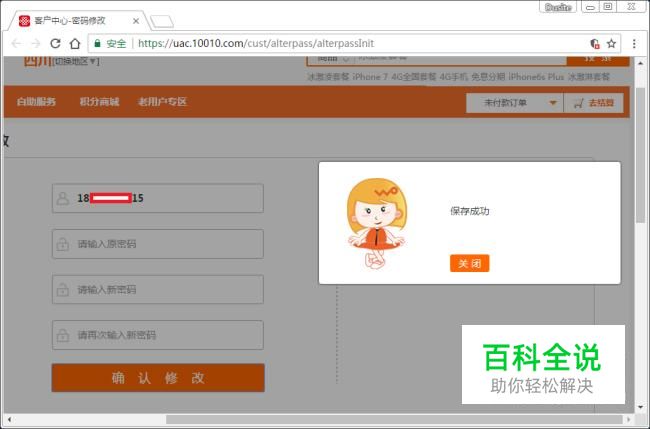Click the 请输入原密码 field
Viewport: 650px width, 429px height.
(x=158, y=244)
